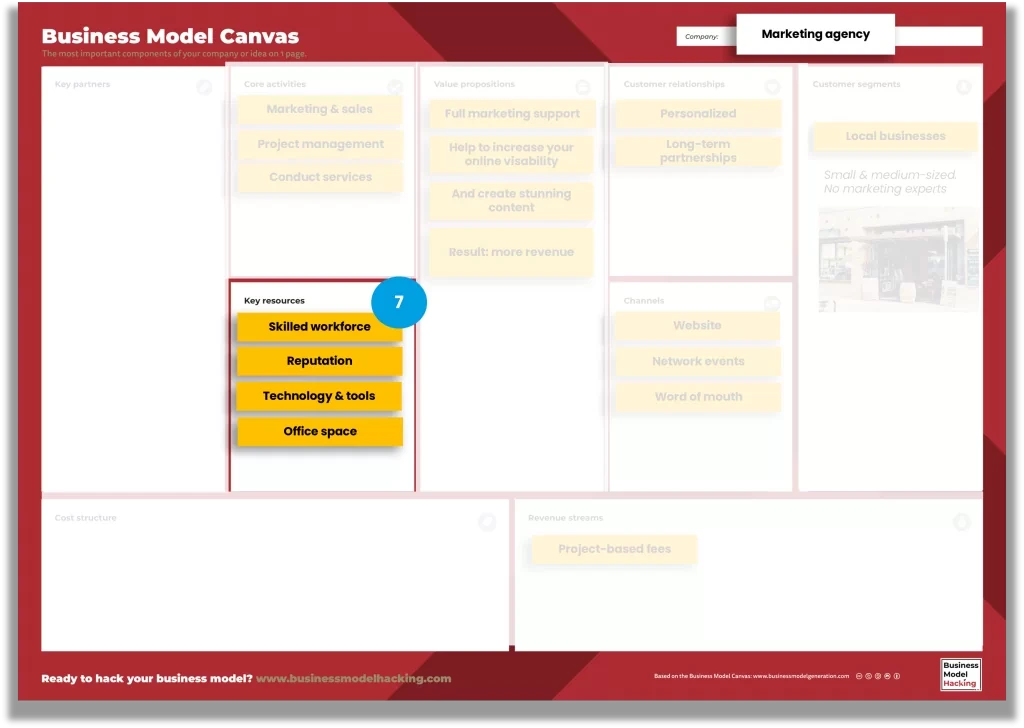Click the Creative Commons license icons in footer
This screenshot has height=728, width=1024.
pyautogui.click(x=878, y=676)
